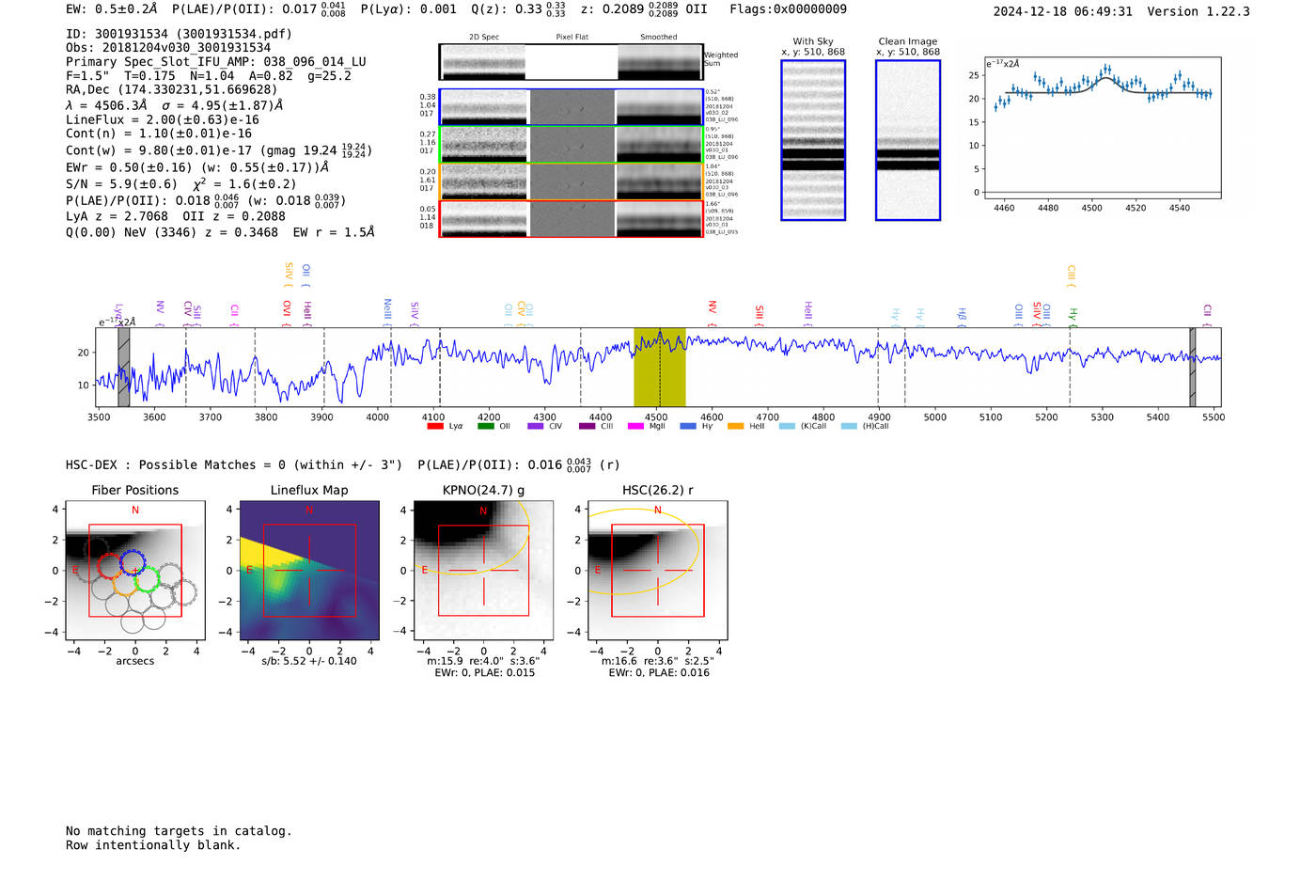Click 'Q(z): 0.33' in the header
The width and height of the screenshot is (1316, 896).
(x=519, y=9)
